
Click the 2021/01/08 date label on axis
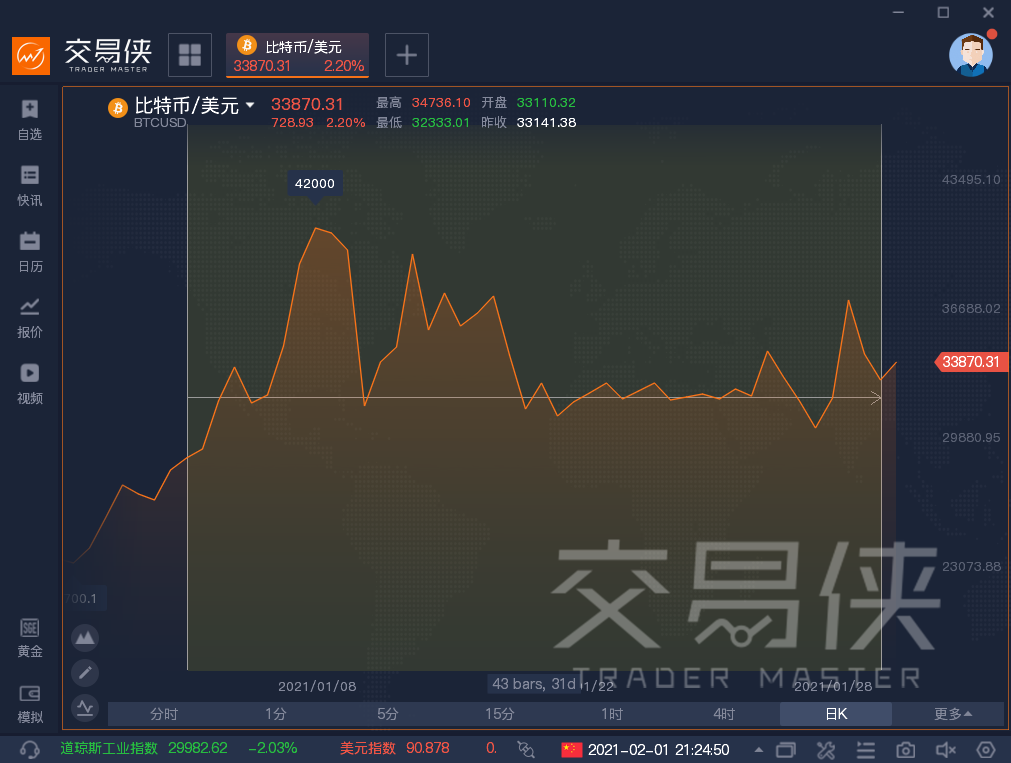point(317,686)
